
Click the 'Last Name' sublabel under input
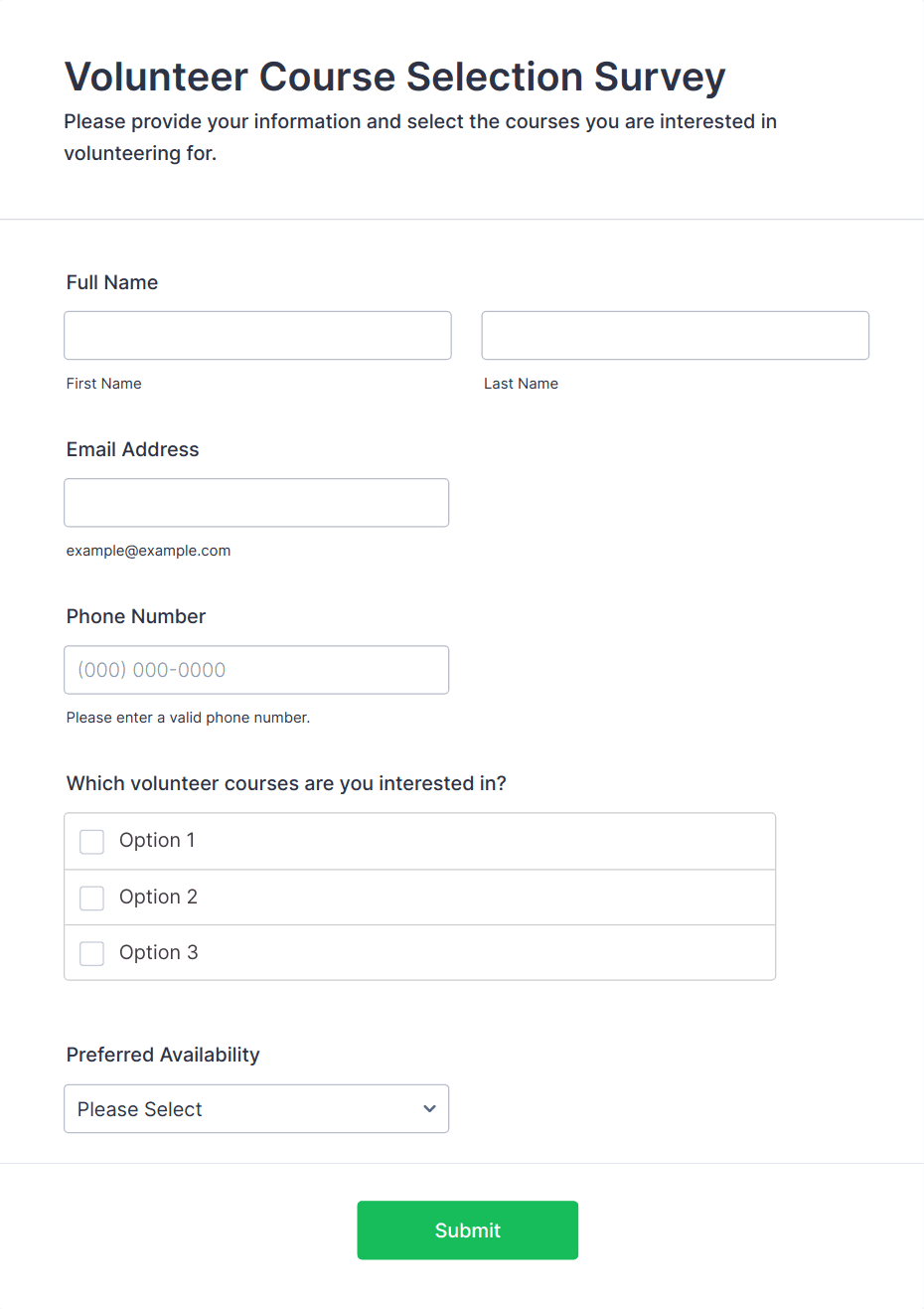point(521,384)
